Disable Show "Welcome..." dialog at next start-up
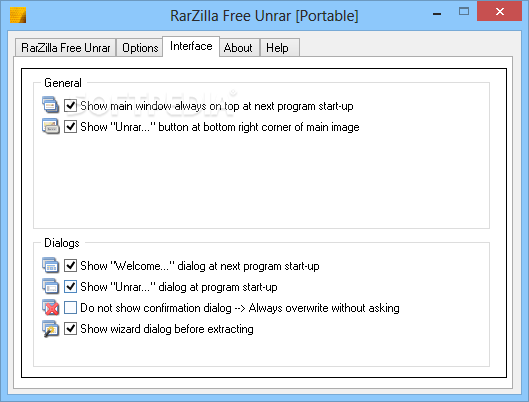This screenshot has height=402, width=529. coord(71,265)
